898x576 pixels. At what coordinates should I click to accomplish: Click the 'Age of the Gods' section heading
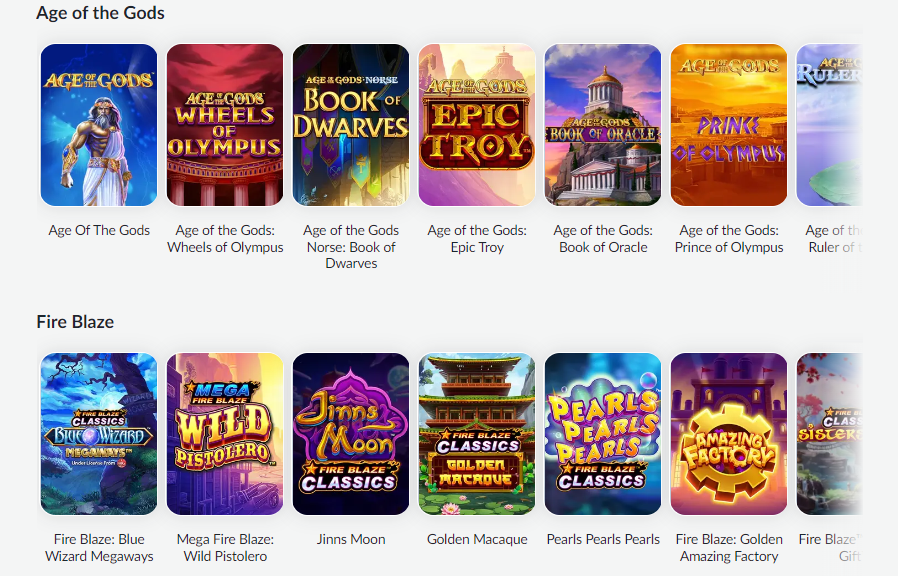pos(100,13)
